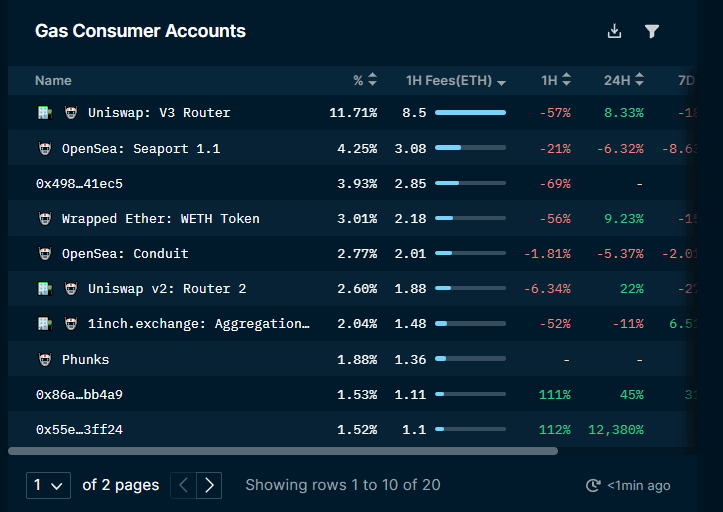Click building icon beside Uniswap: V3 Router
Image resolution: width=723 pixels, height=512 pixels.
[x=45, y=113]
